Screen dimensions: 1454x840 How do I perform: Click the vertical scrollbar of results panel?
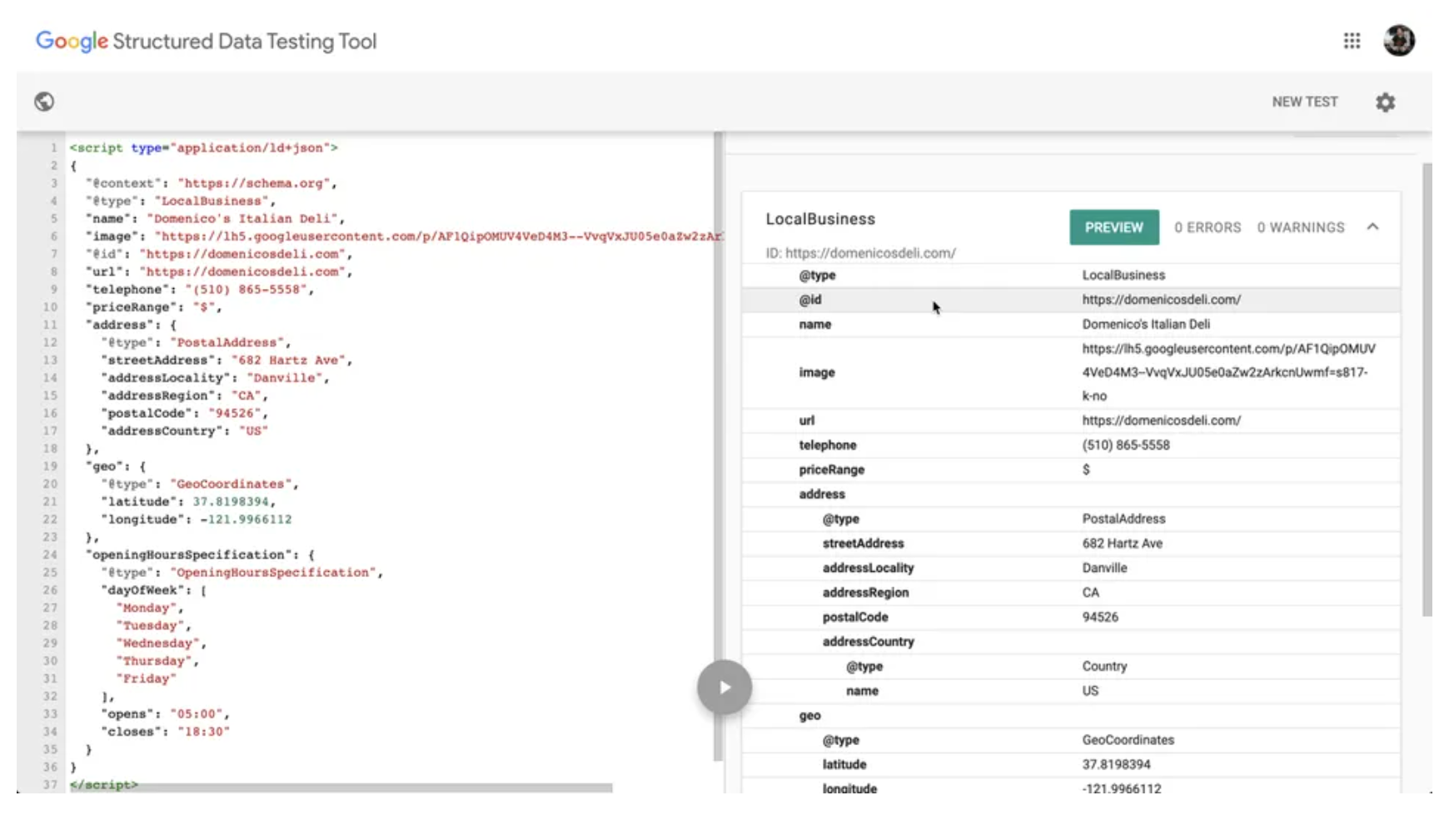coord(1427,390)
